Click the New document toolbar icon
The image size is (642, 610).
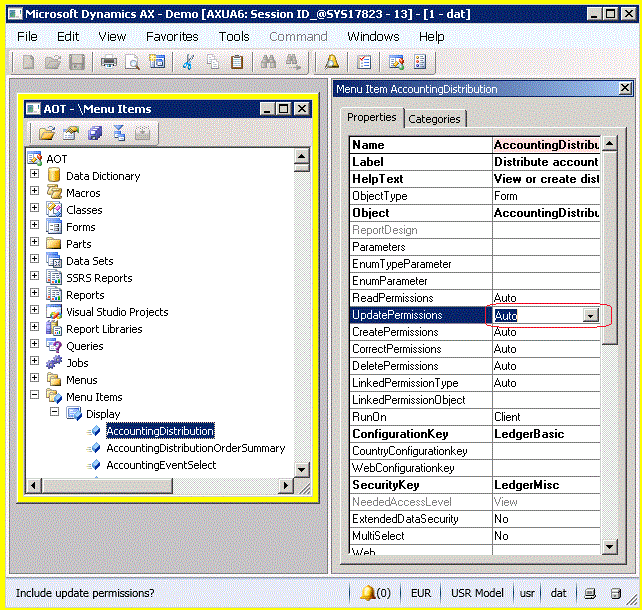point(28,63)
